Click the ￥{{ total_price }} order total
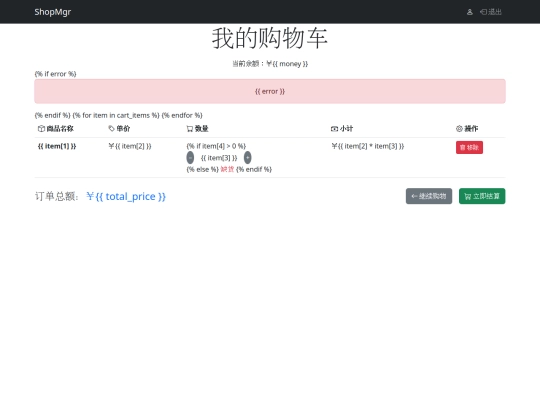540x405 pixels. [x=126, y=196]
